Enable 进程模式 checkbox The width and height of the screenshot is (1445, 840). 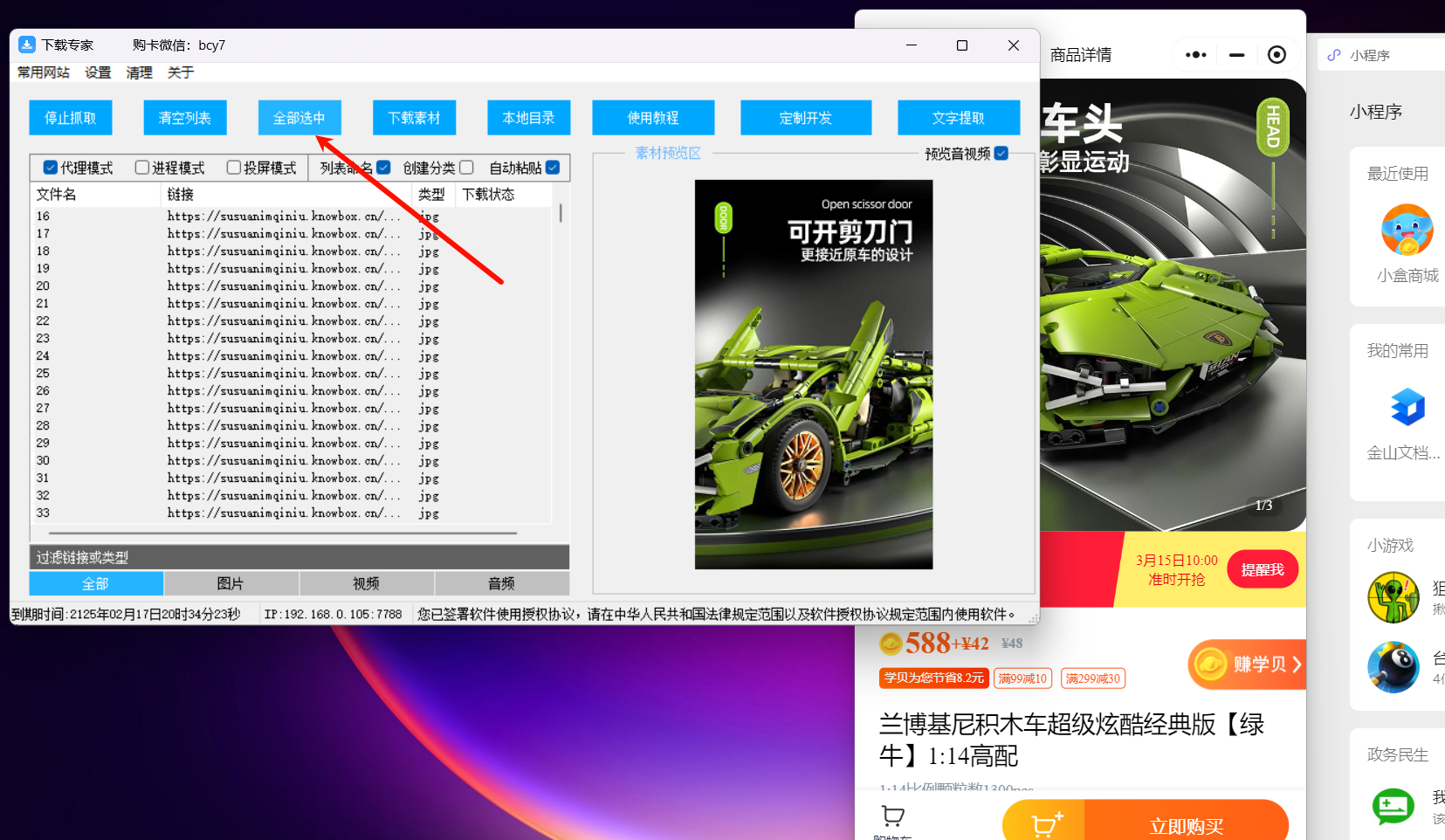click(x=142, y=168)
